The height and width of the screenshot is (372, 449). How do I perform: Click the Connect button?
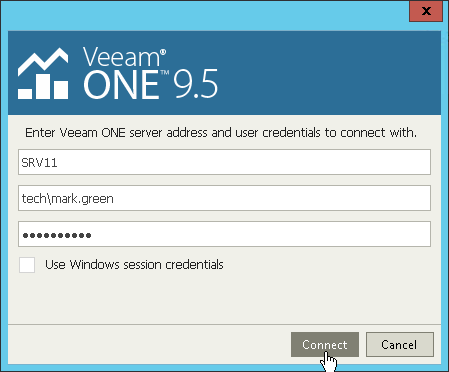(325, 344)
